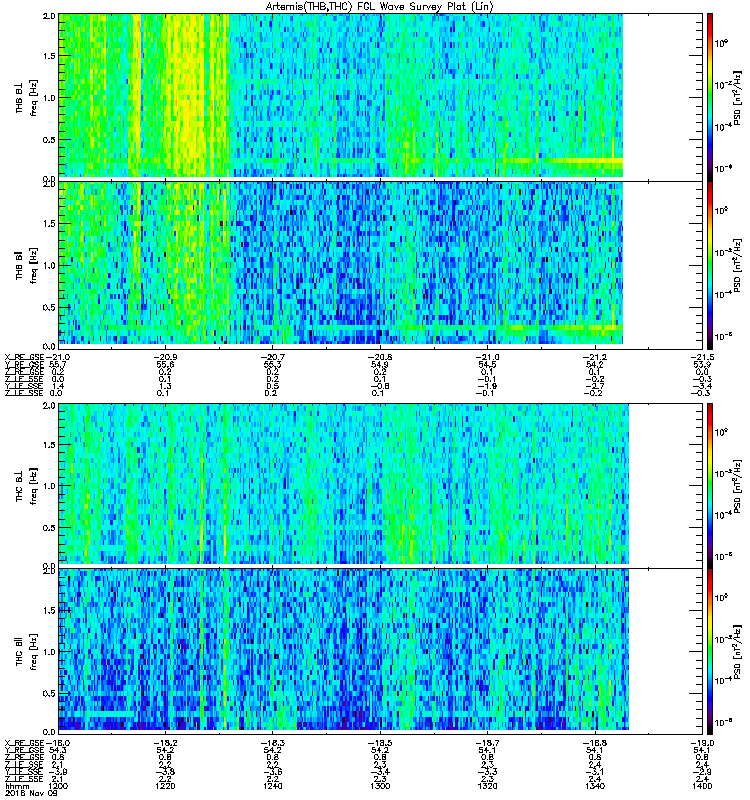Click the THC B-perp panel color bar
The width and height of the screenshot is (750, 800).
click(710, 484)
